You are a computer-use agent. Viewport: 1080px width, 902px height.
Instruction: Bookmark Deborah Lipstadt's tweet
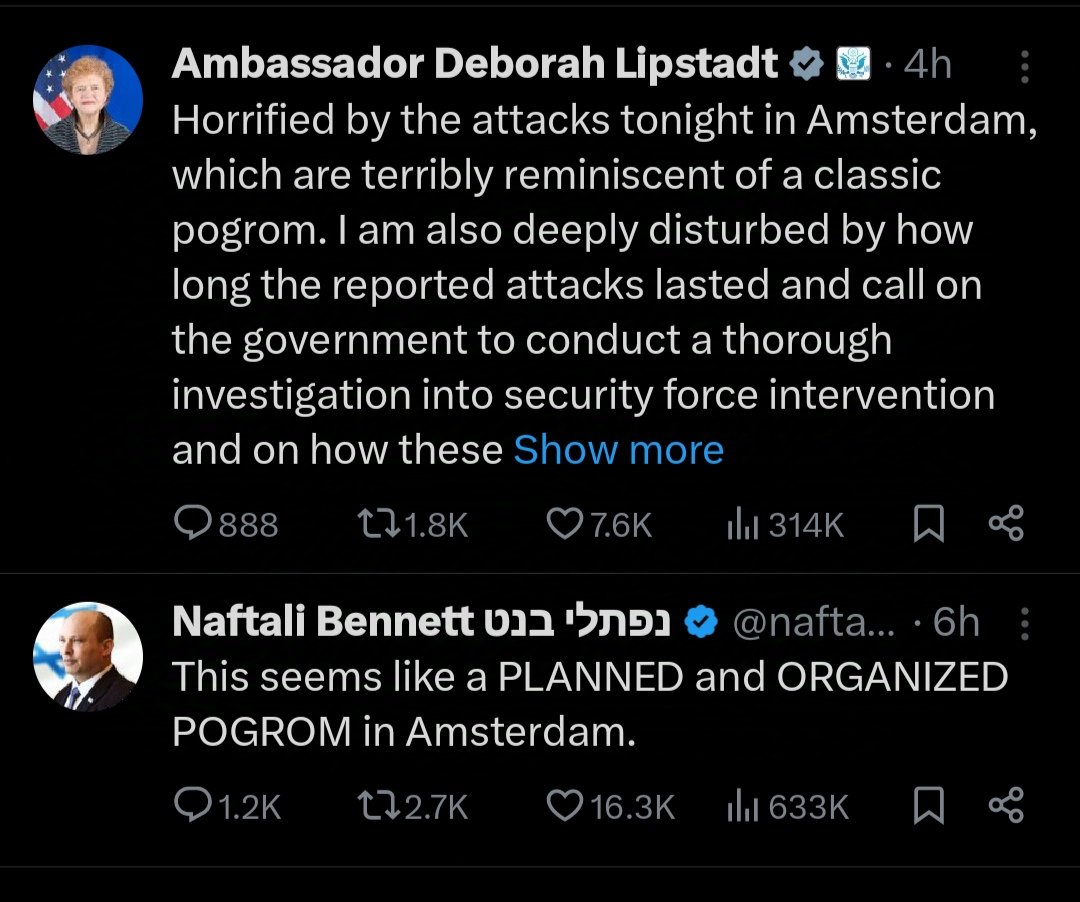coord(929,524)
